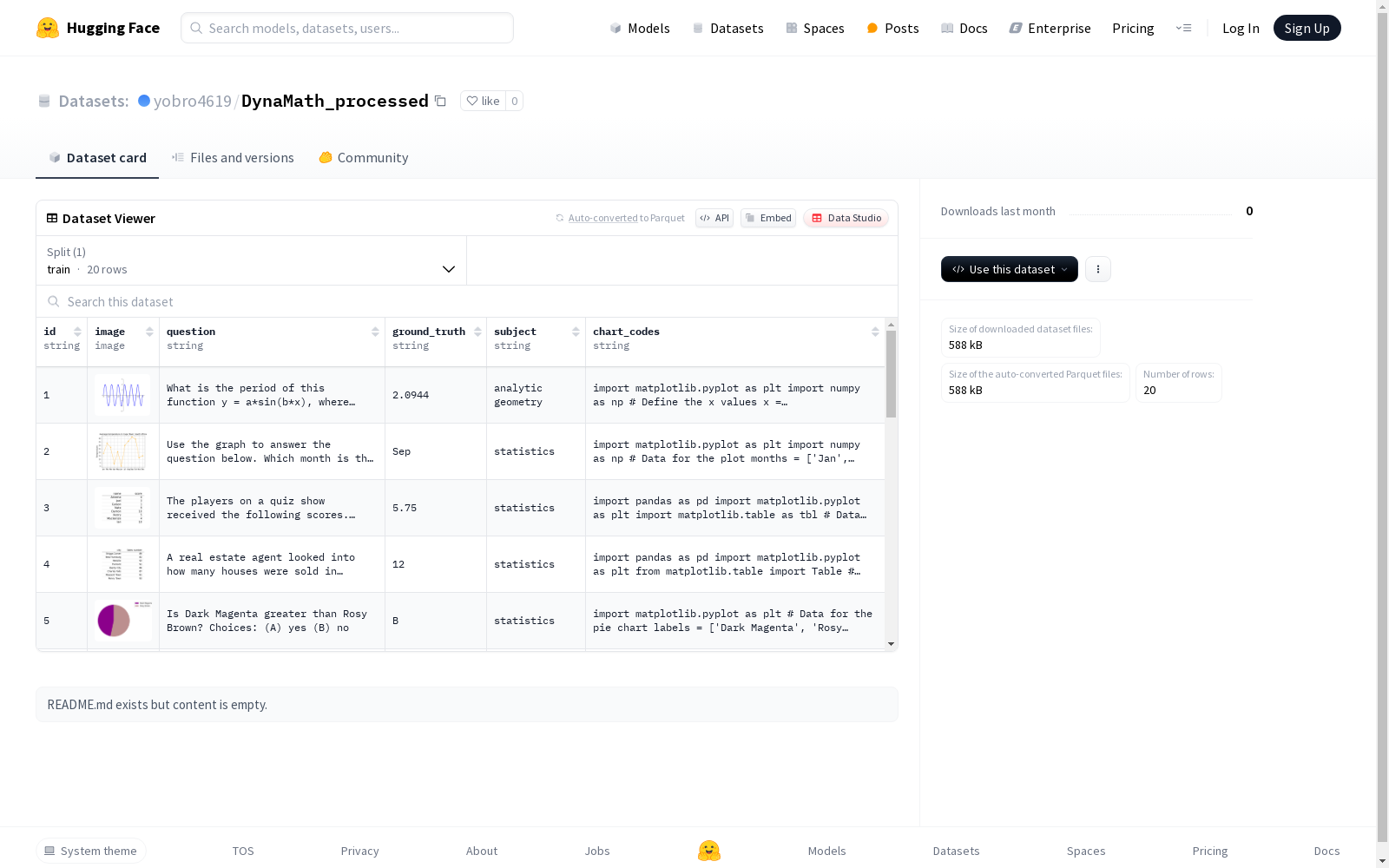Open Pricing link in footer

point(1210,851)
